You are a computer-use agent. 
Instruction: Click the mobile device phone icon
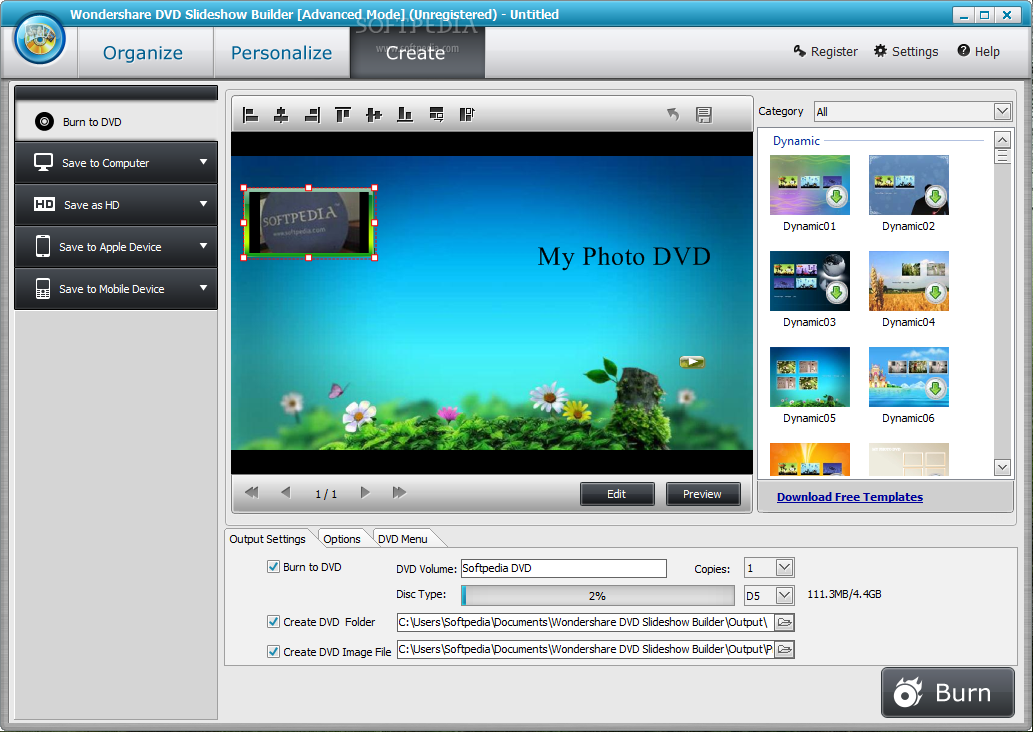[43, 289]
